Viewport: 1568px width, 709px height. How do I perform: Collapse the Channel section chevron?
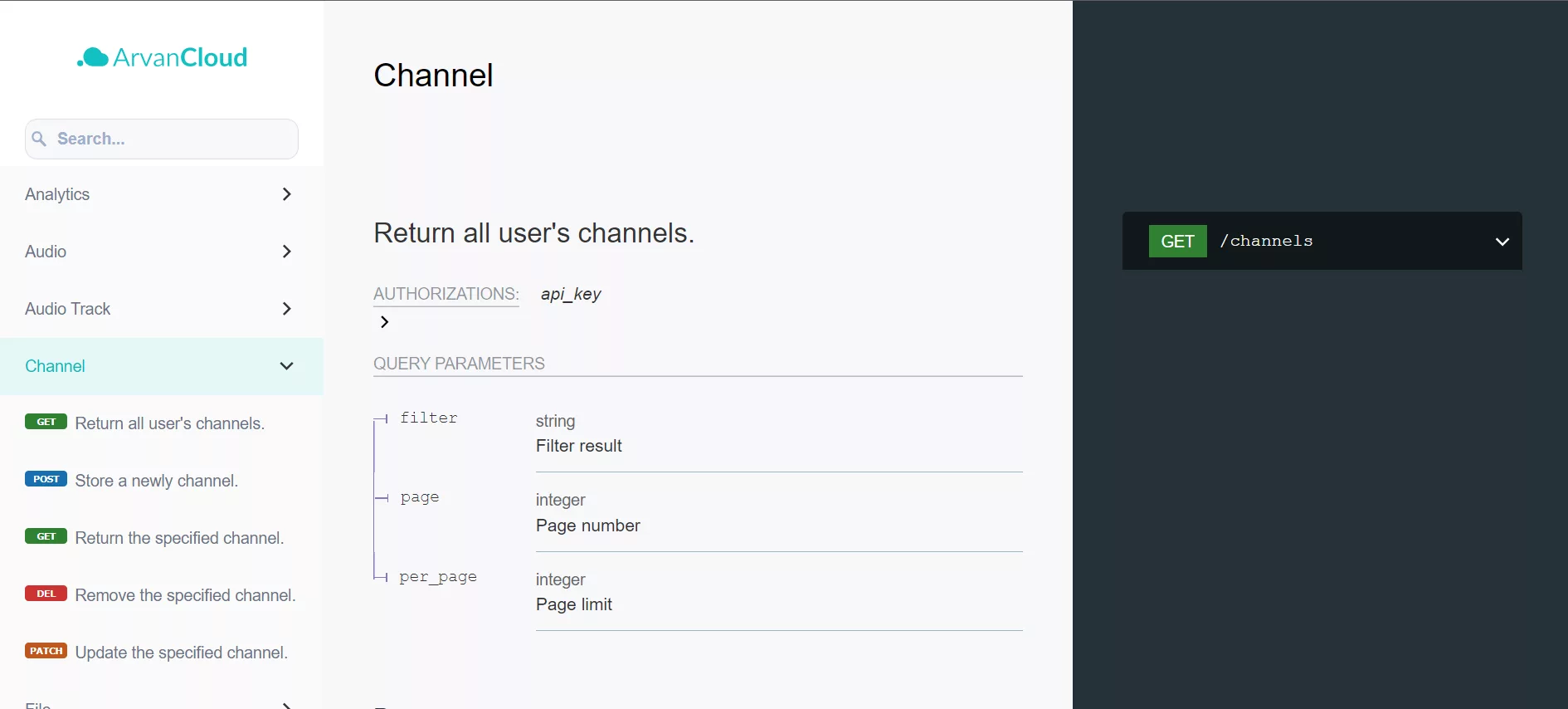coord(286,366)
